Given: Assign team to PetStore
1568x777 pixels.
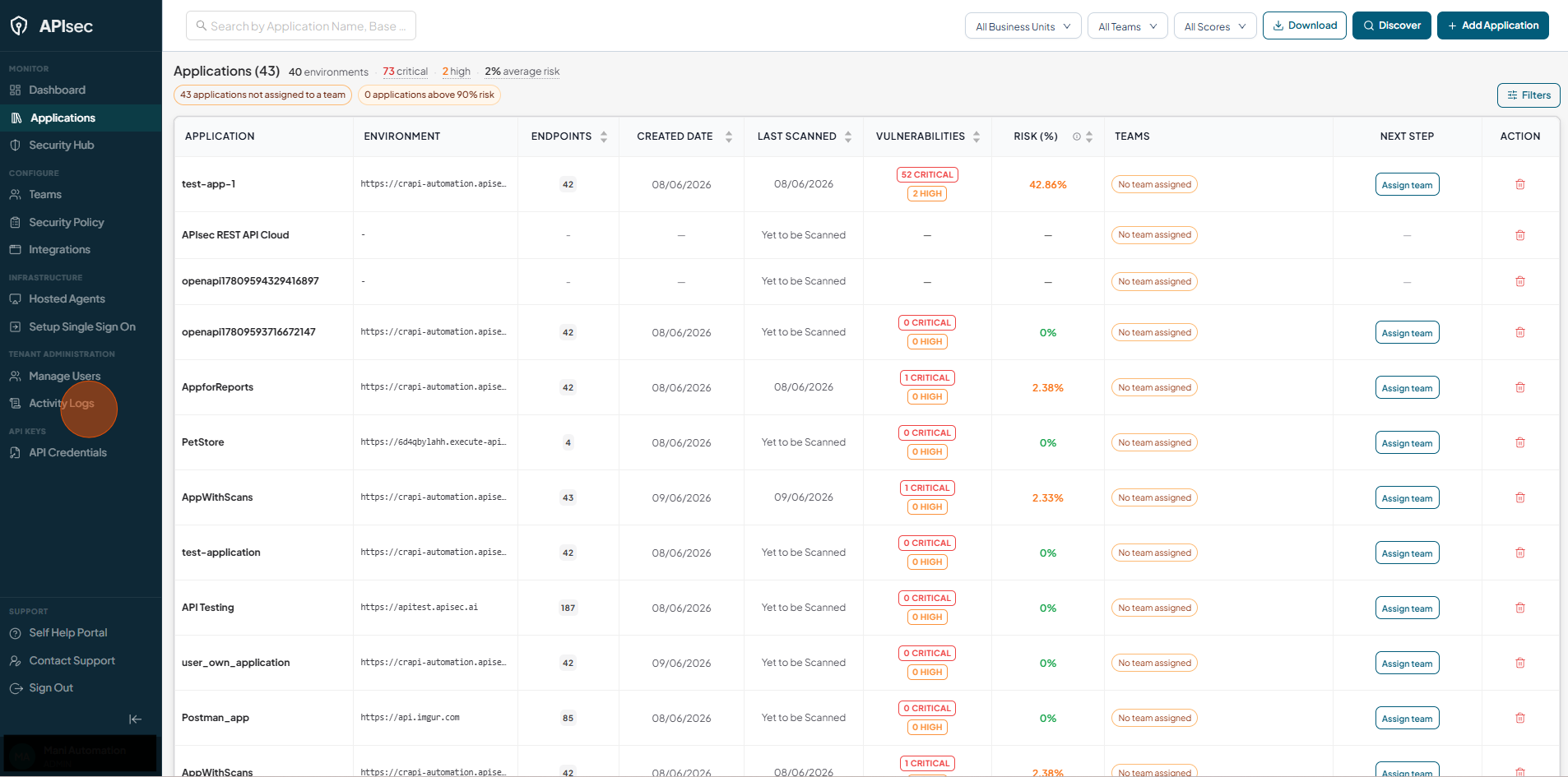Looking at the screenshot, I should [x=1407, y=442].
